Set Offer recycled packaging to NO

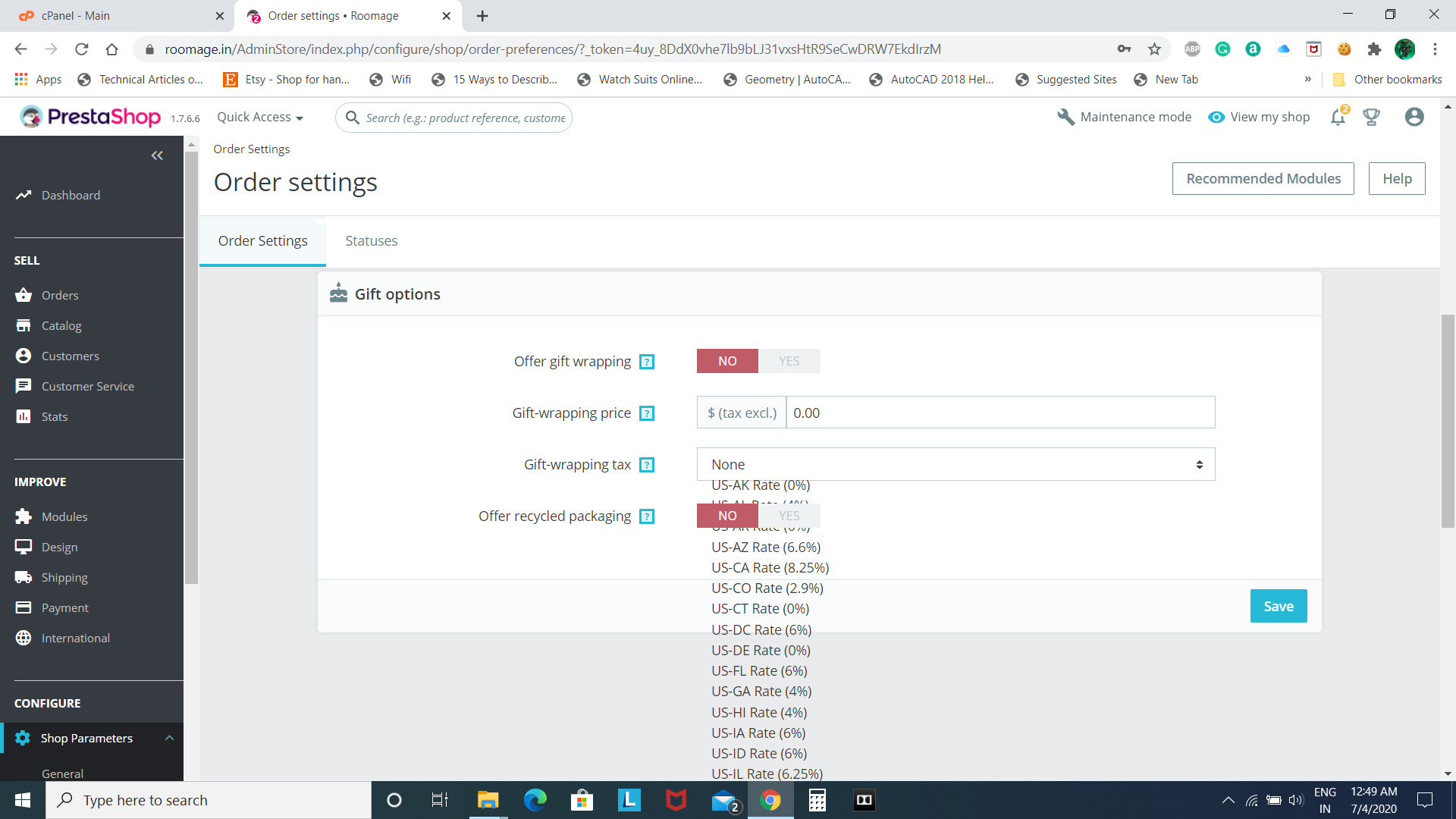tap(726, 516)
